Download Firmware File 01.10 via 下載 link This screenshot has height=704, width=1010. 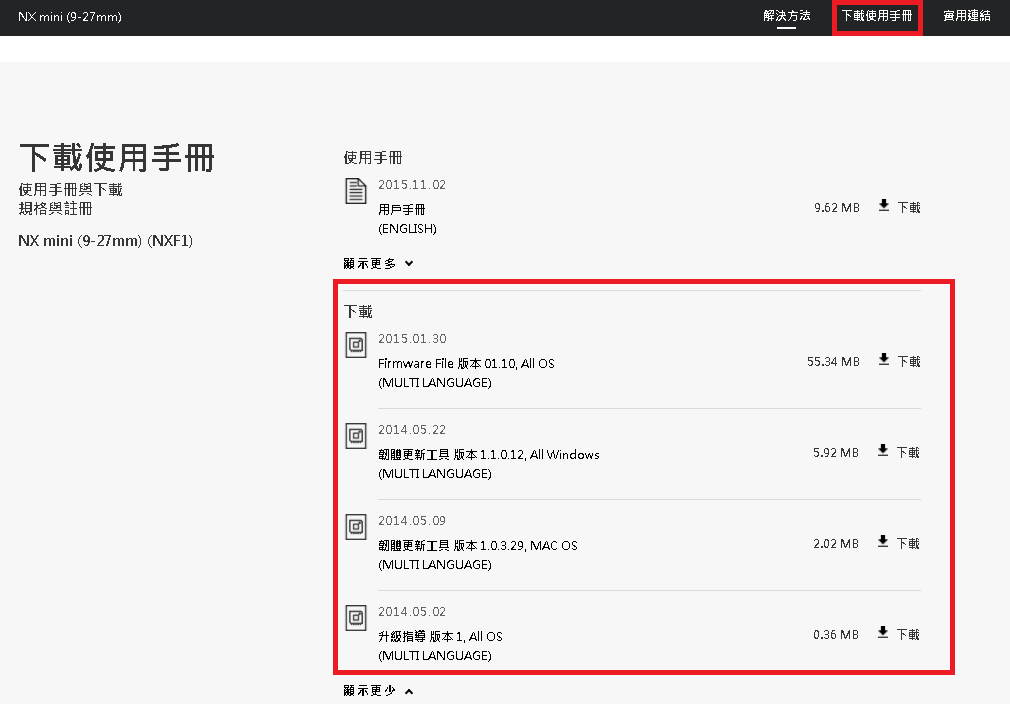tap(909, 361)
